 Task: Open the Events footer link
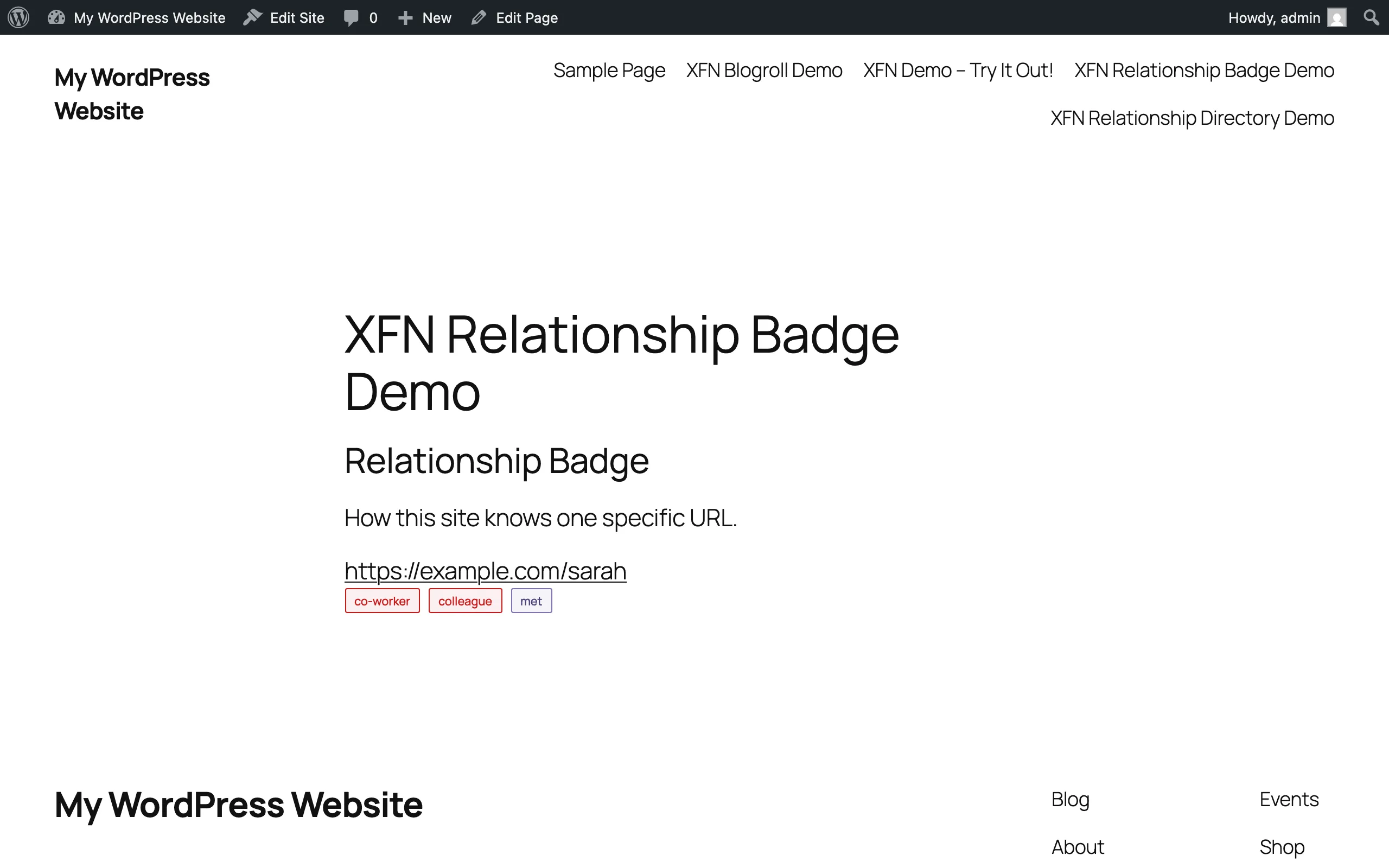point(1289,799)
